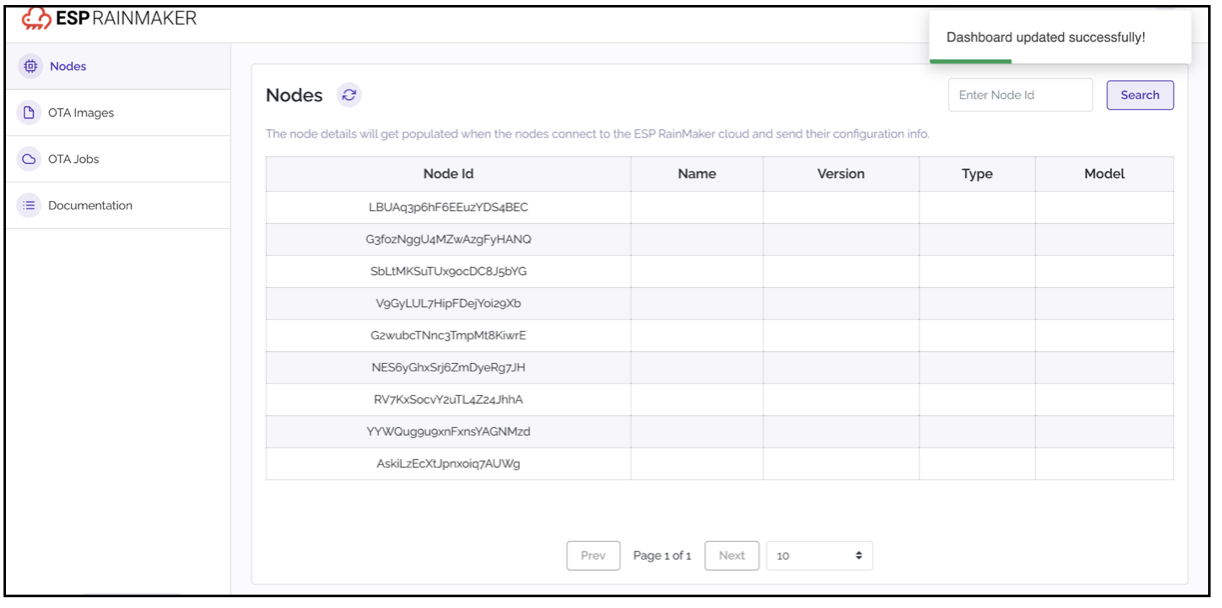Click the Dashboard updated successfully notification
Screen dimensions: 1222x608
[1060, 38]
